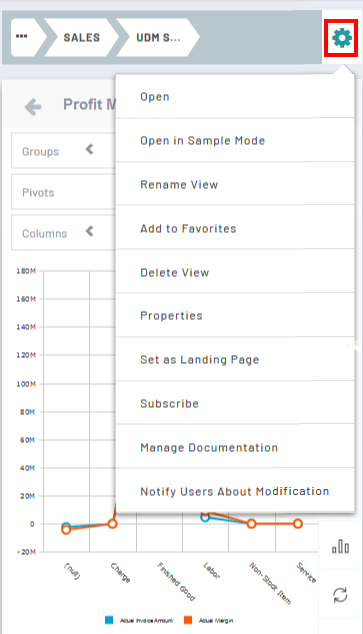Choose Open in Sample Mode
This screenshot has width=363, height=634.
click(235, 140)
